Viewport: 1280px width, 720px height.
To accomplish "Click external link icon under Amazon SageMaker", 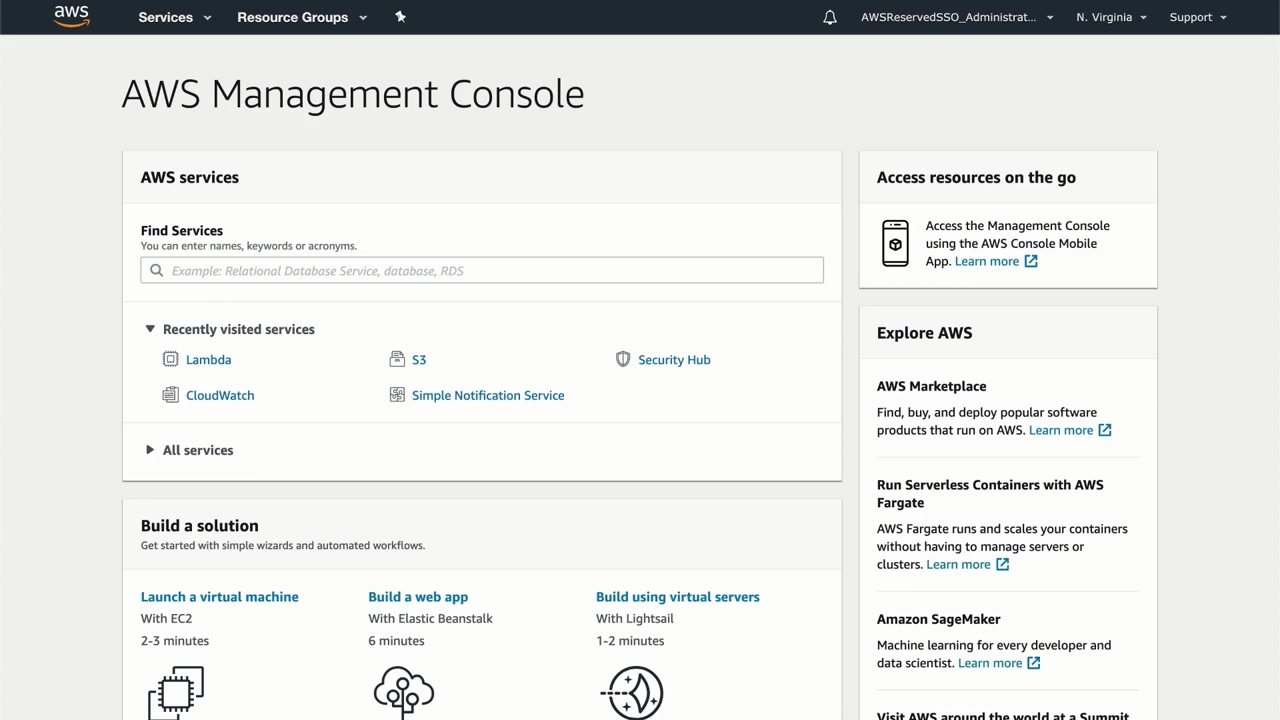I will [x=1034, y=663].
